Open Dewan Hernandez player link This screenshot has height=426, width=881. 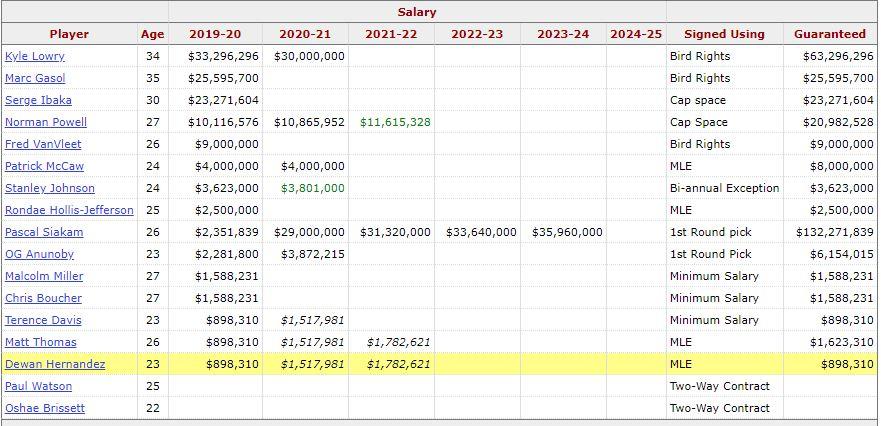pyautogui.click(x=55, y=364)
